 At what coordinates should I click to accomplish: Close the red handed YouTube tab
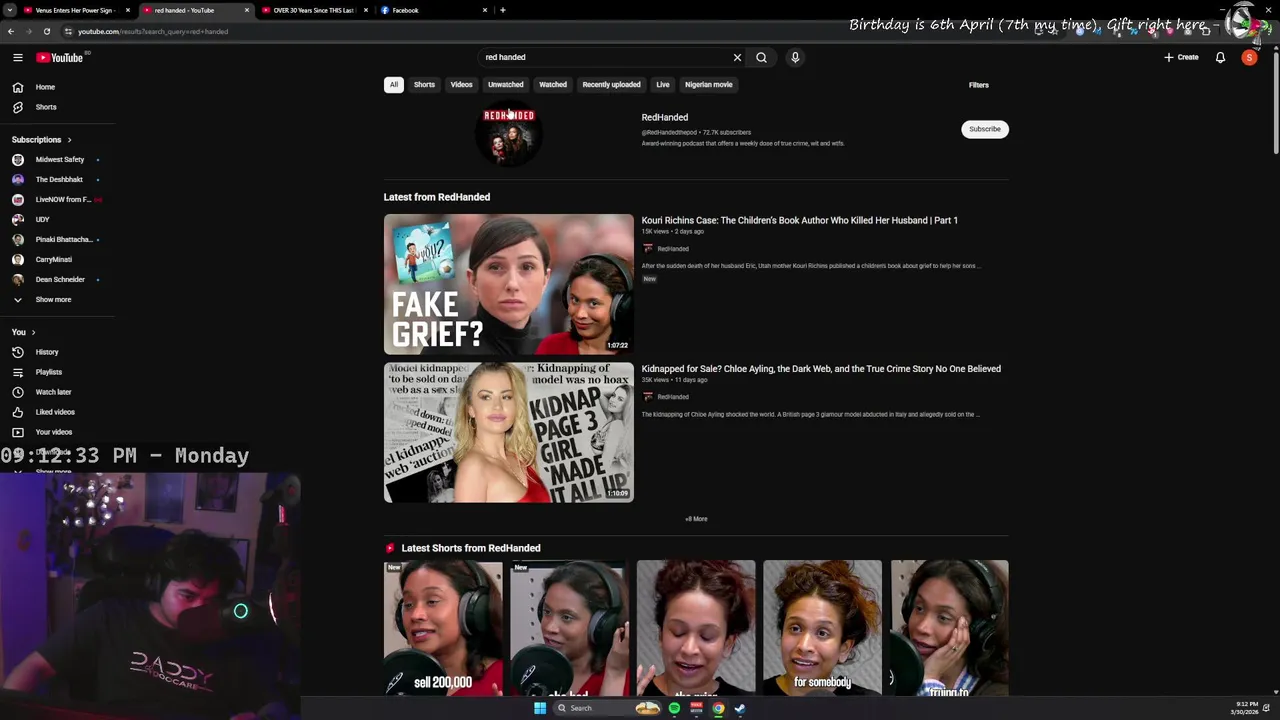pos(247,10)
